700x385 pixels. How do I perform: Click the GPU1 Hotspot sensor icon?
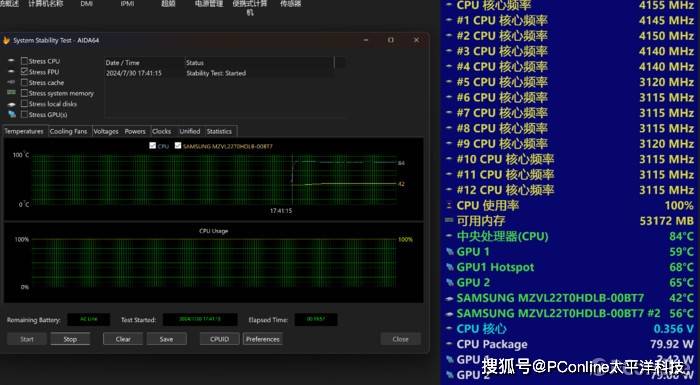450,267
